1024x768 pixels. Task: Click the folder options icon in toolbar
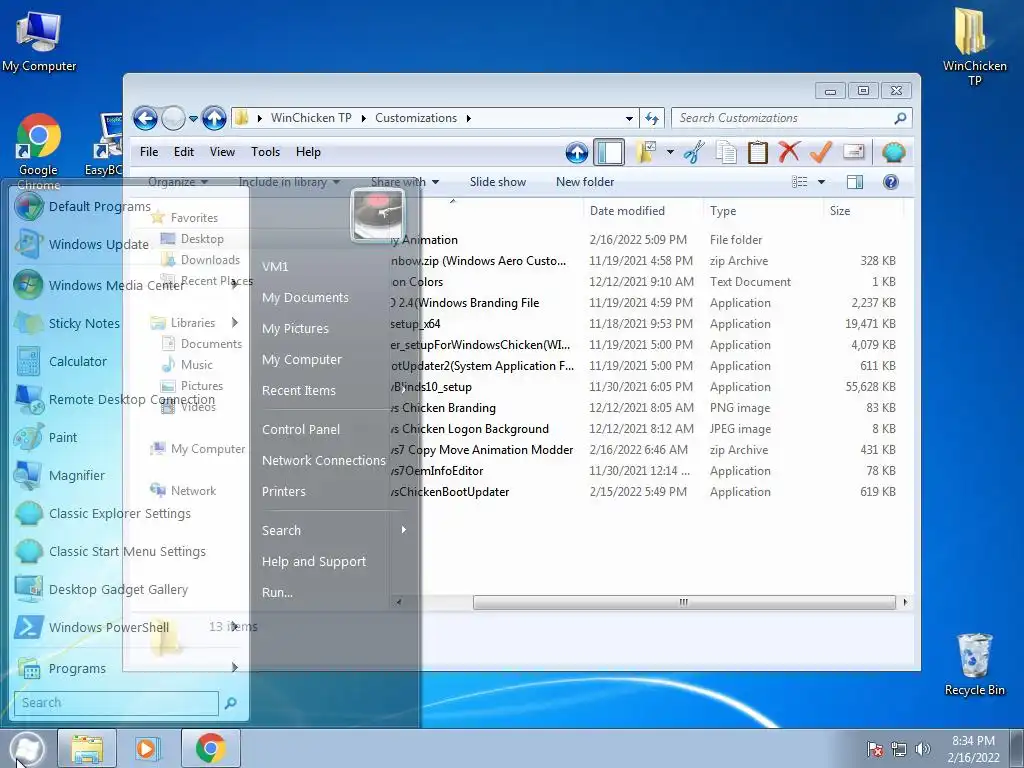(x=646, y=152)
